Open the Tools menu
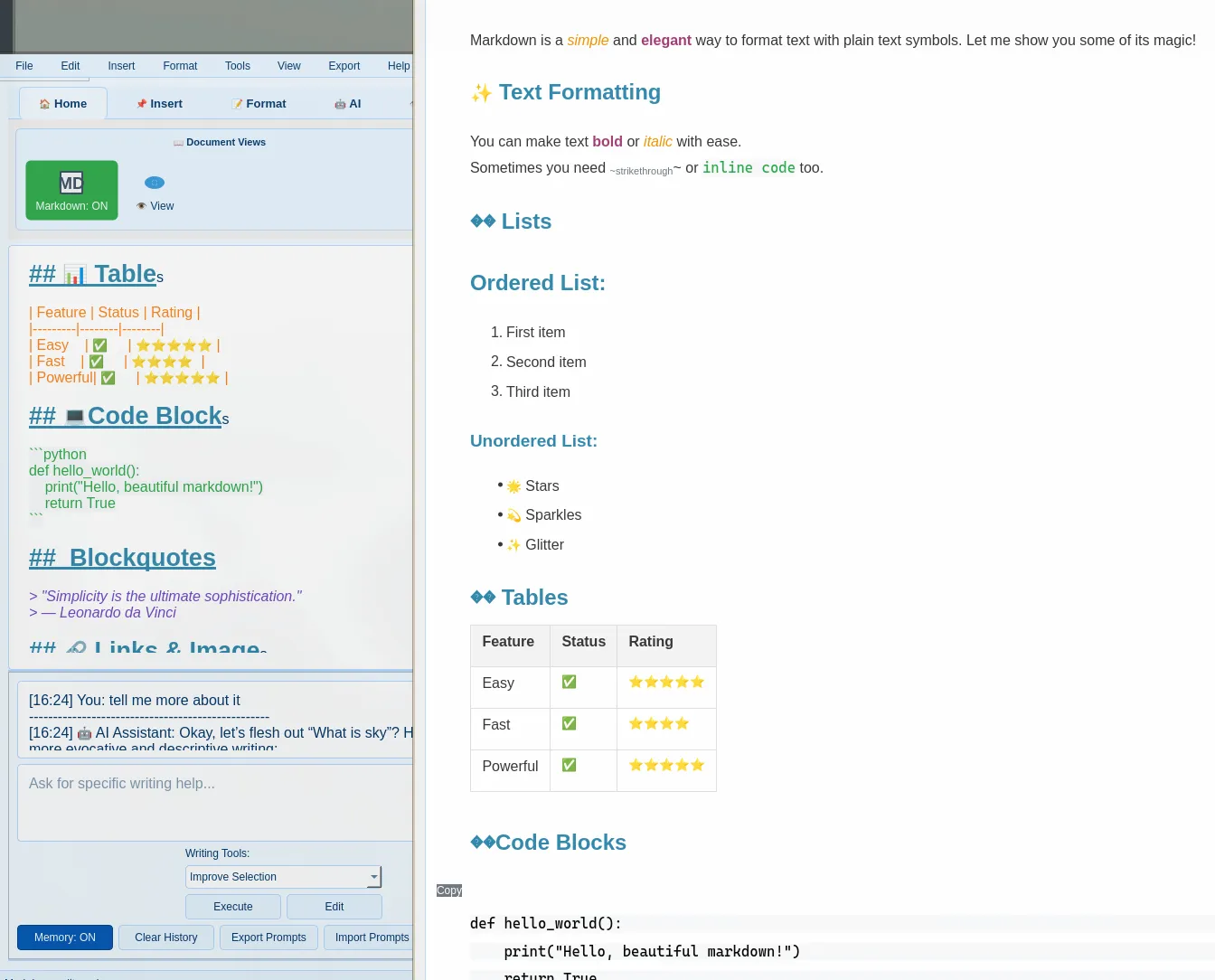Image resolution: width=1215 pixels, height=980 pixels. pos(238,65)
